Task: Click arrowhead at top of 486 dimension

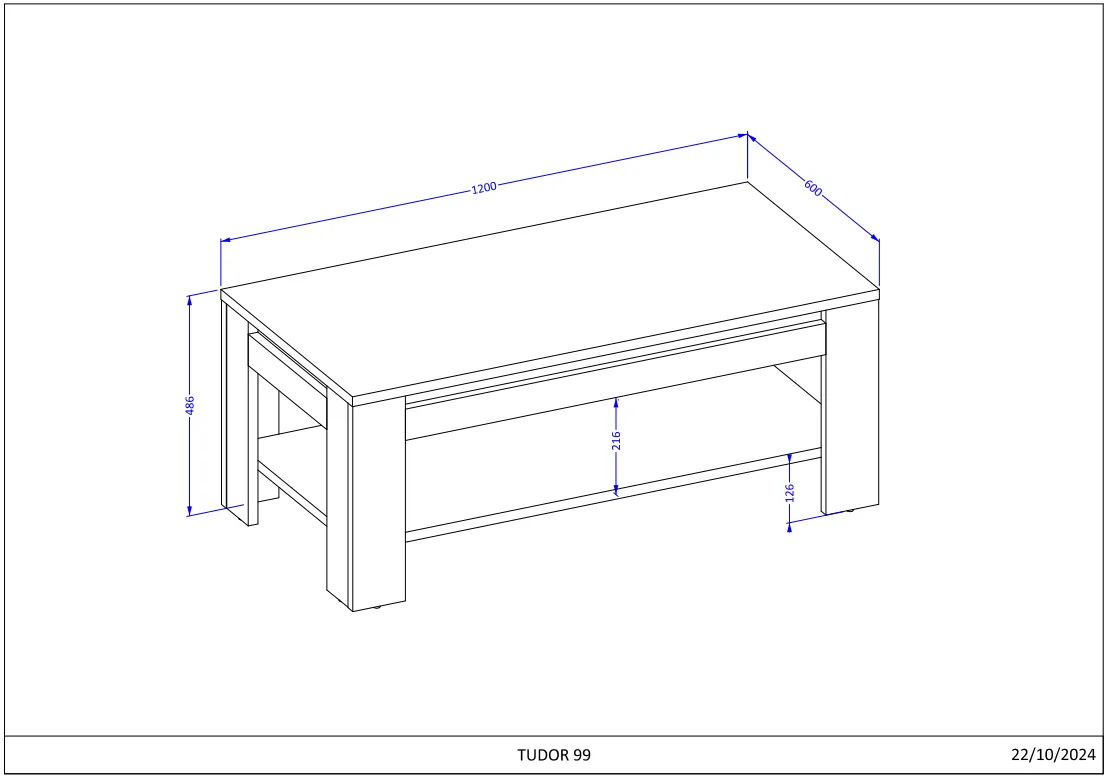Action: (x=189, y=301)
